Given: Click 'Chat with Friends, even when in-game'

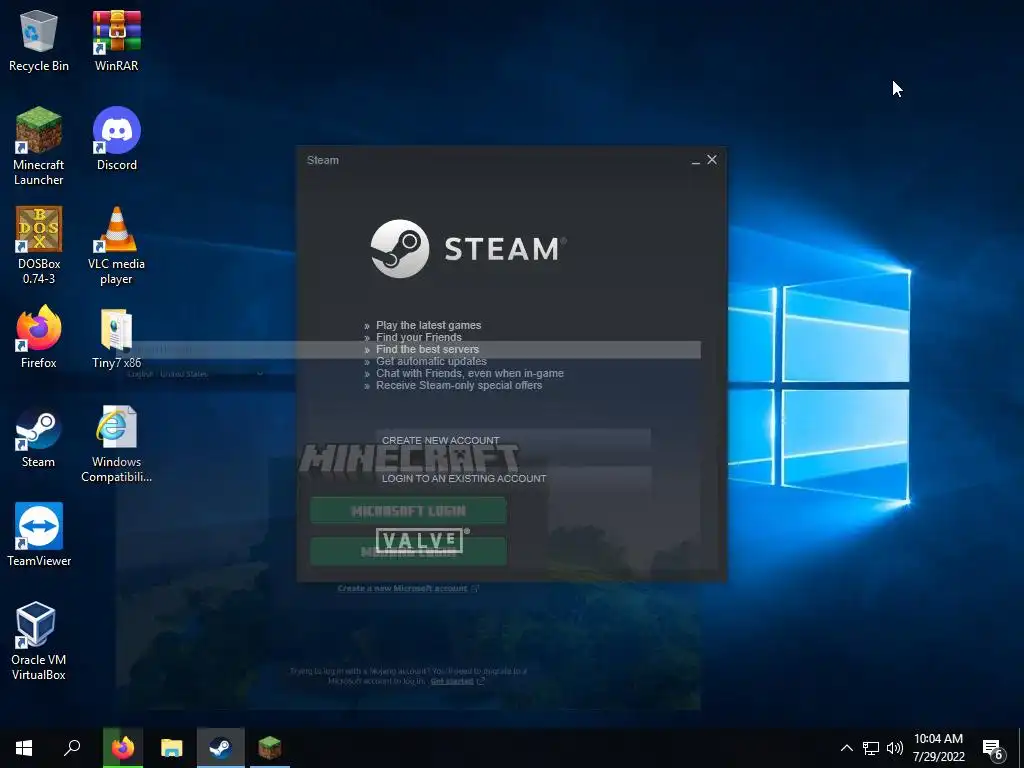Looking at the screenshot, I should click(x=470, y=374).
